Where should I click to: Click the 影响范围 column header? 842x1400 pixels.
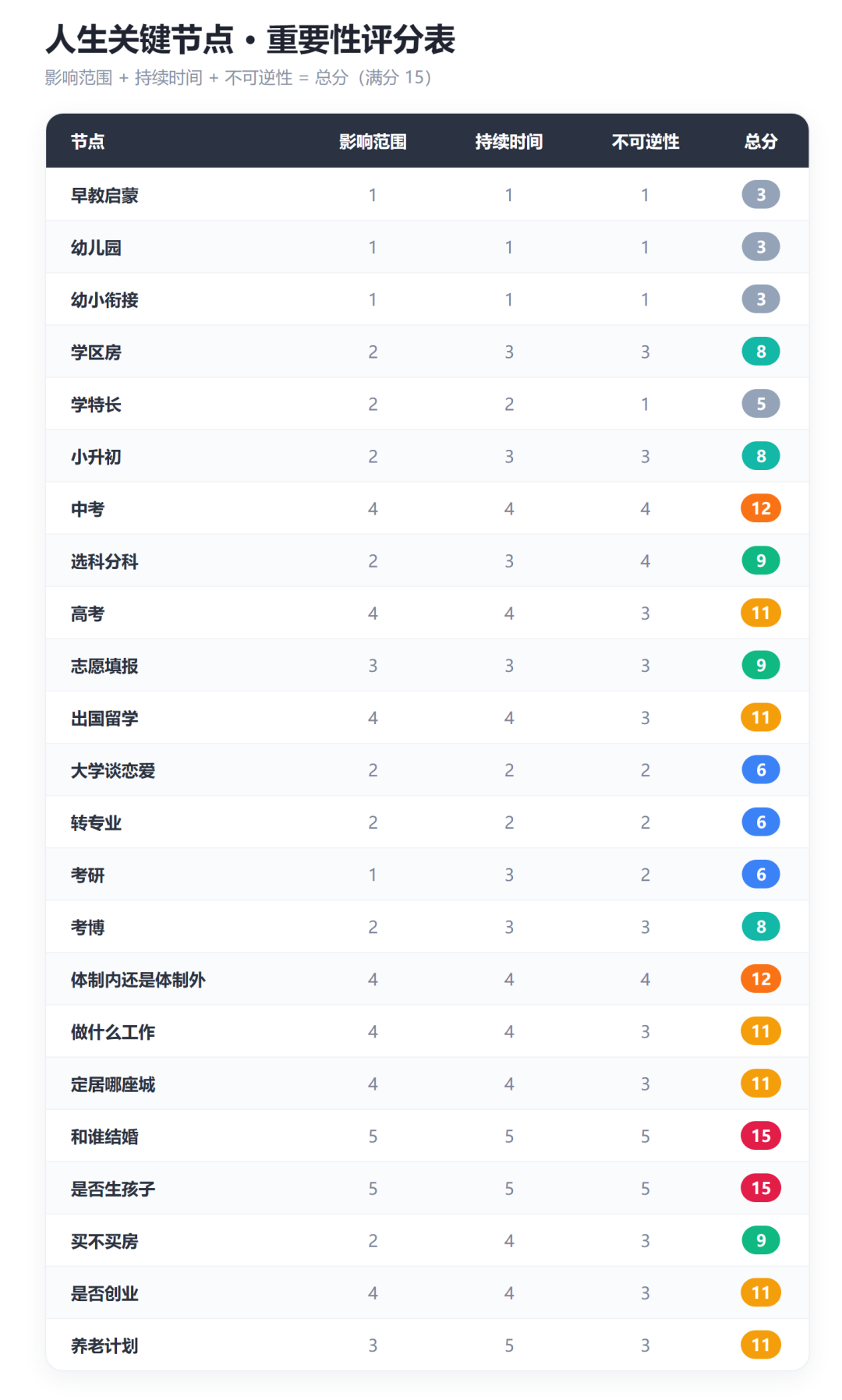pyautogui.click(x=373, y=141)
